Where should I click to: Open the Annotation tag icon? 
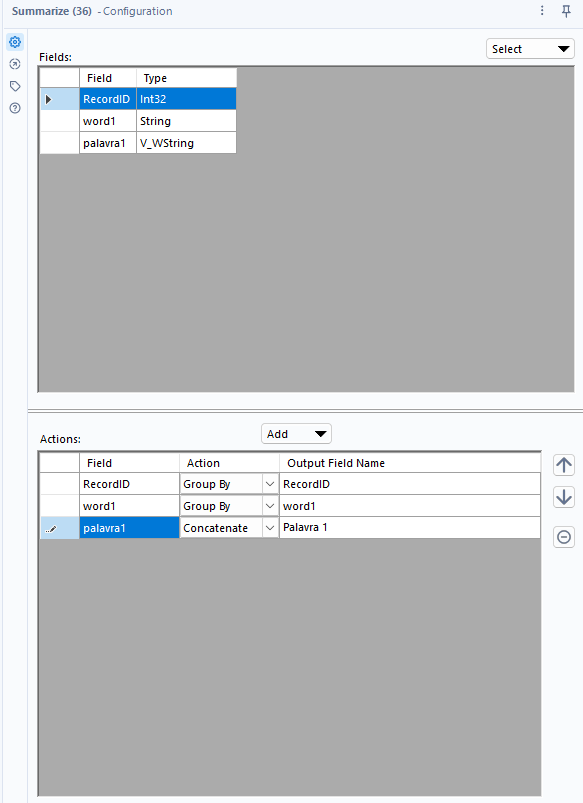(15, 86)
